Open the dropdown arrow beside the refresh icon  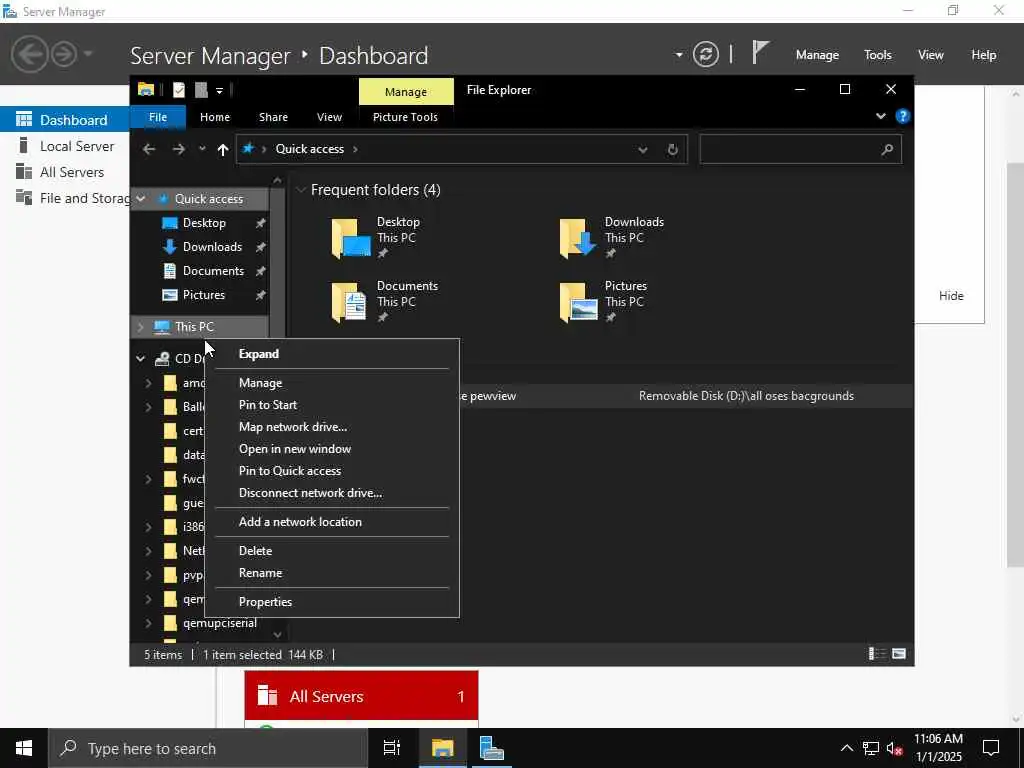tap(679, 54)
